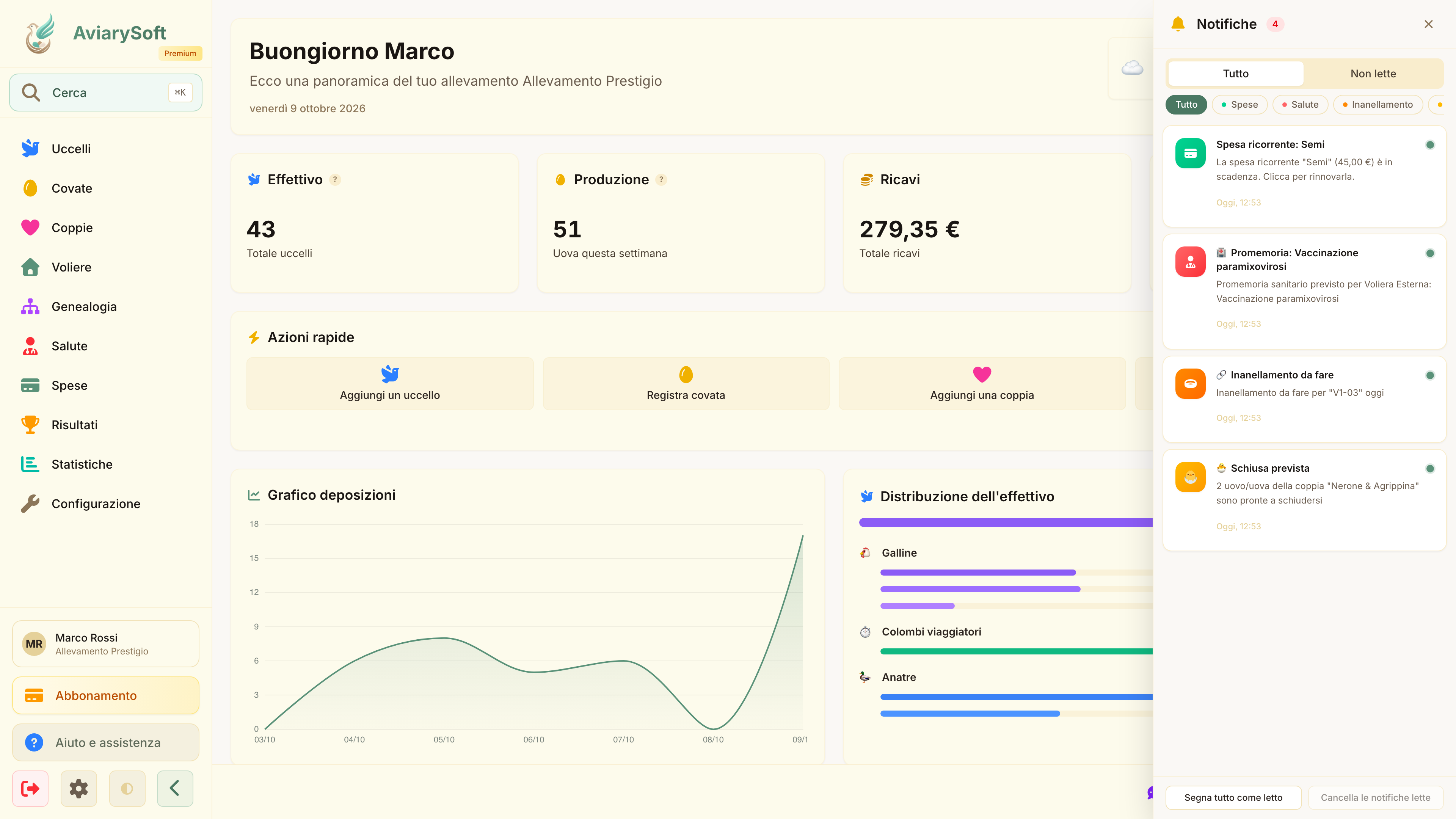
Task: Click the Statistiche chart icon
Action: pos(30,464)
